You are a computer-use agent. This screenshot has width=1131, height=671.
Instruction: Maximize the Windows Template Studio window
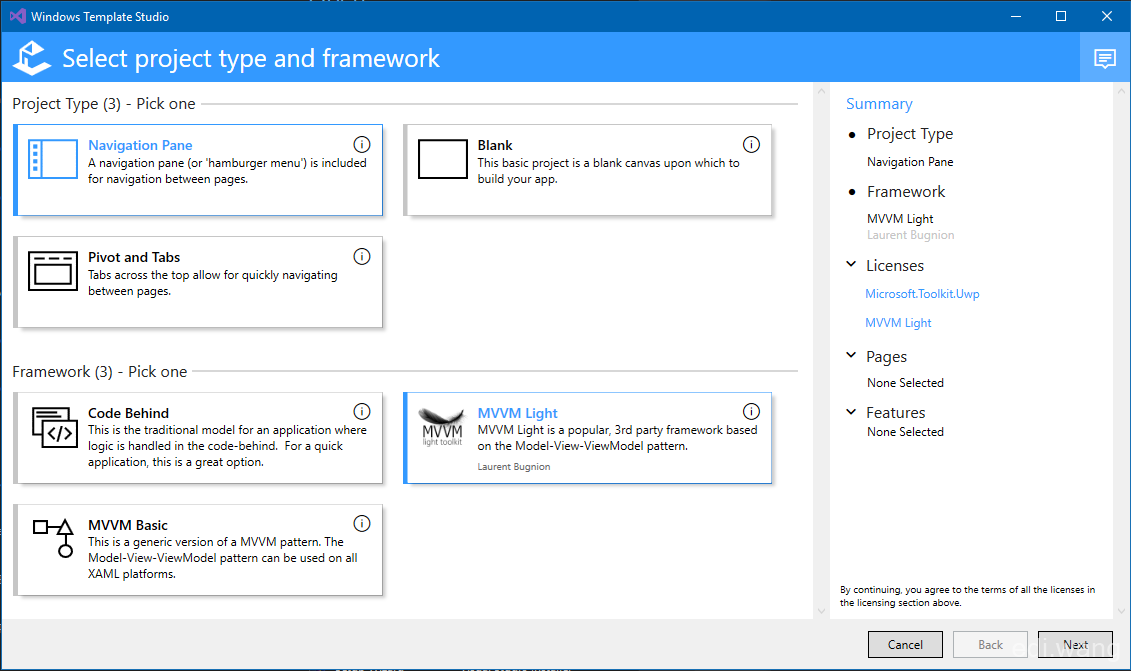[1060, 16]
